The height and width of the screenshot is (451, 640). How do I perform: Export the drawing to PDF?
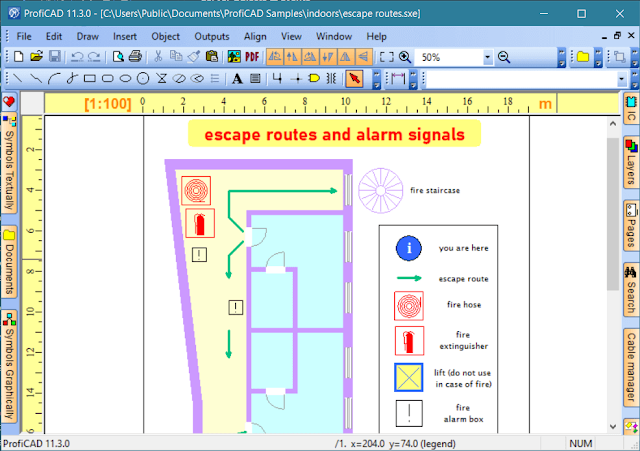252,57
